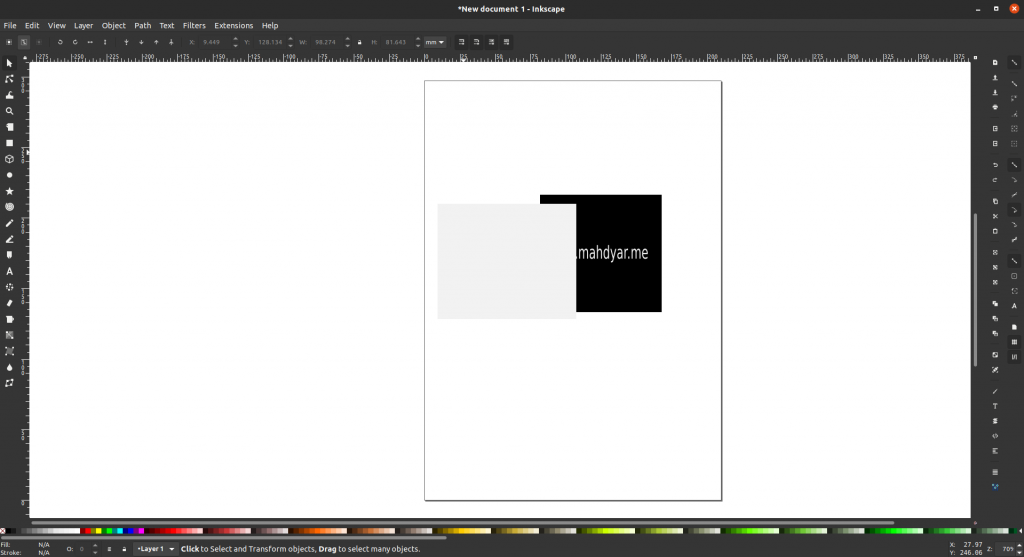Select the Pencil freehand tool
Image resolution: width=1024 pixels, height=557 pixels.
(x=10, y=223)
